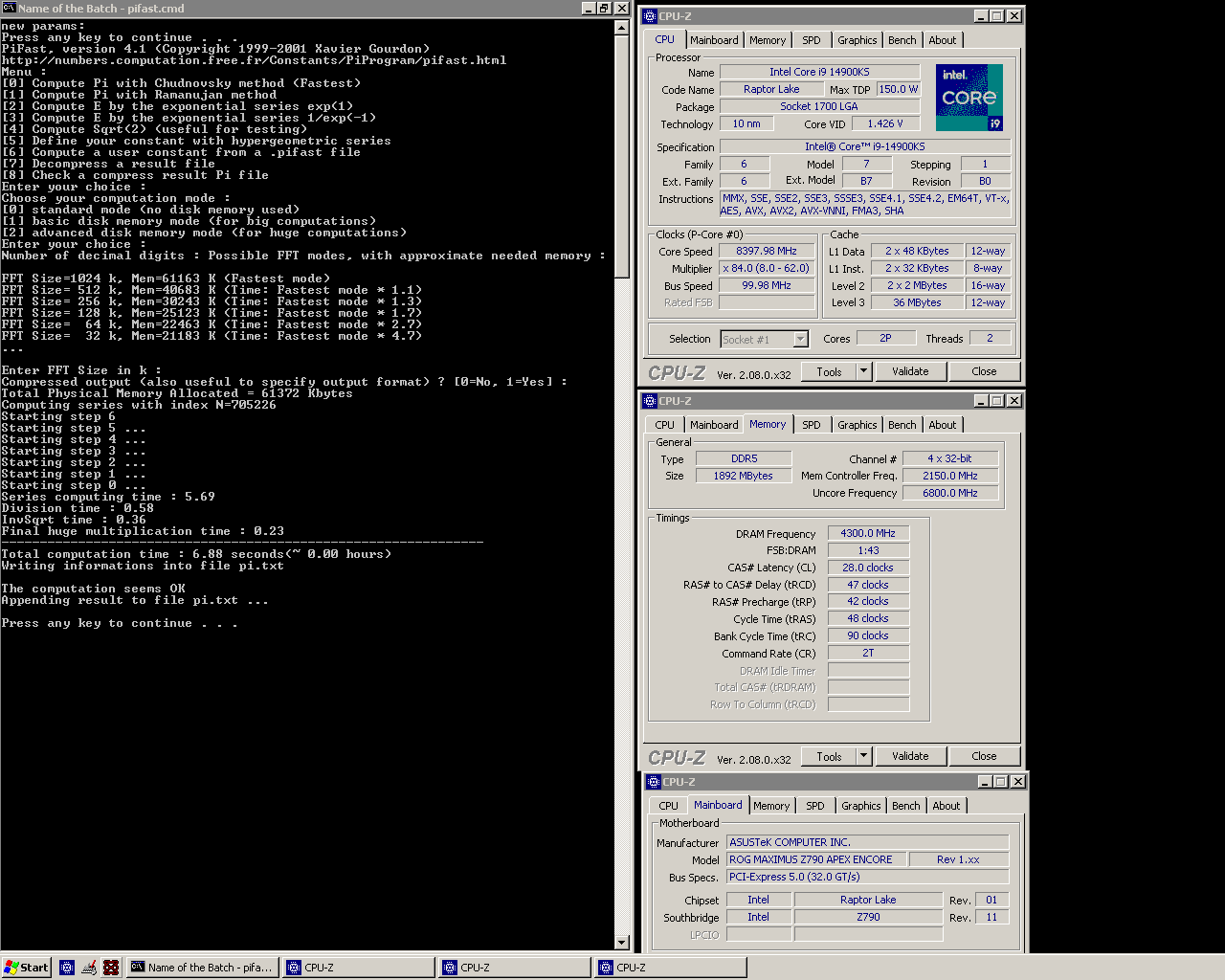The width and height of the screenshot is (1225, 980).
Task: Click the Multiplier value 'x 84.0 (8.0 - 62.0)'
Action: tap(766, 269)
